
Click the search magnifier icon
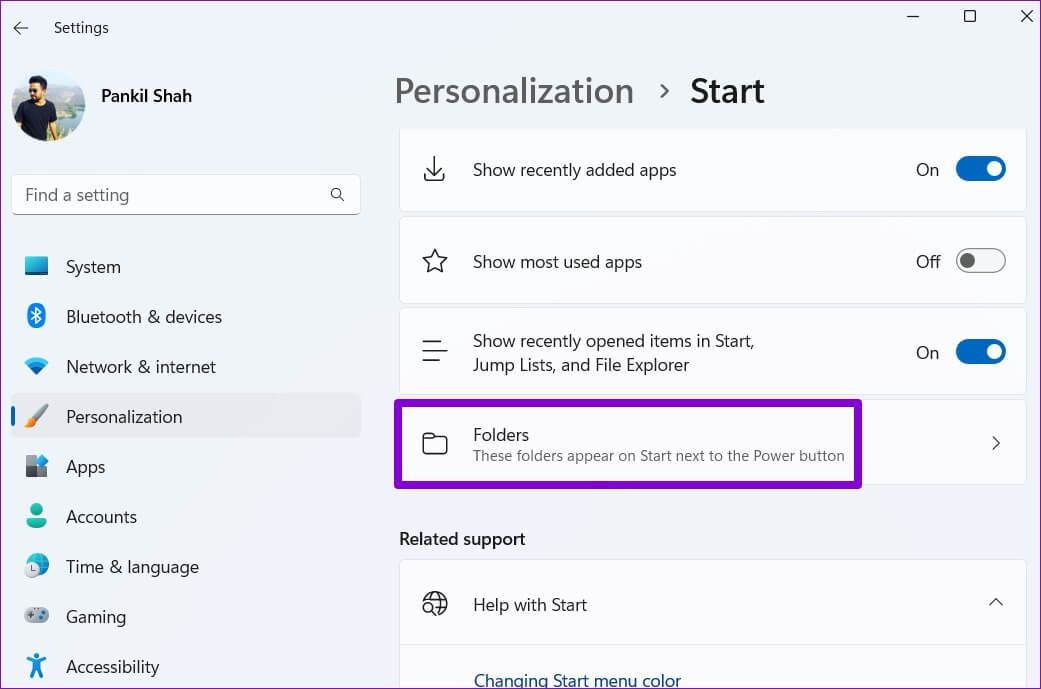337,194
